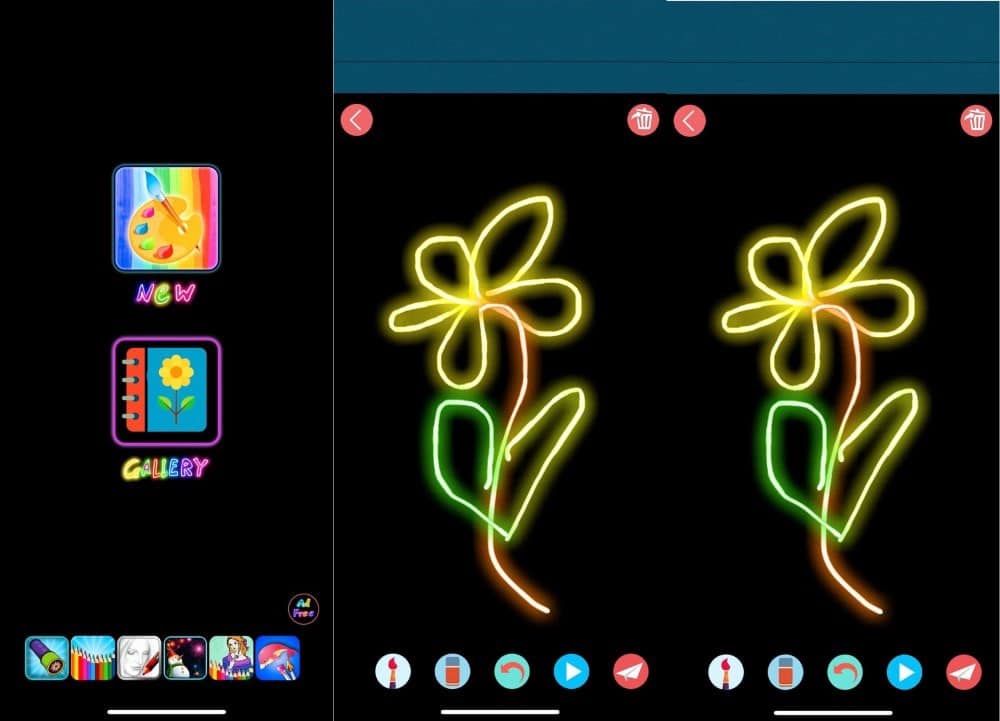Play the left drawing replay
This screenshot has width=1000, height=721.
(571, 671)
